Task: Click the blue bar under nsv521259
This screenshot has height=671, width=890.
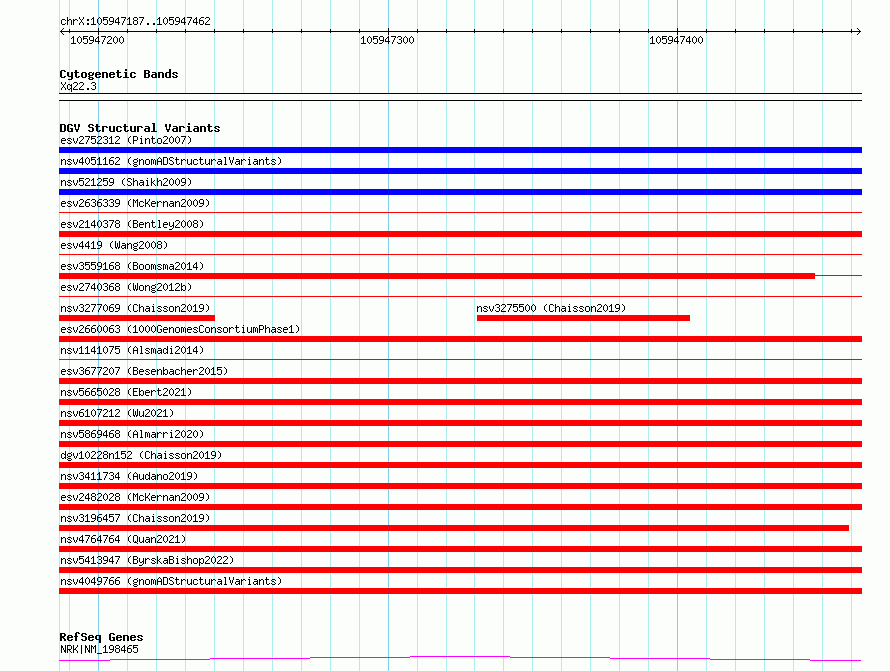Action: tap(460, 192)
